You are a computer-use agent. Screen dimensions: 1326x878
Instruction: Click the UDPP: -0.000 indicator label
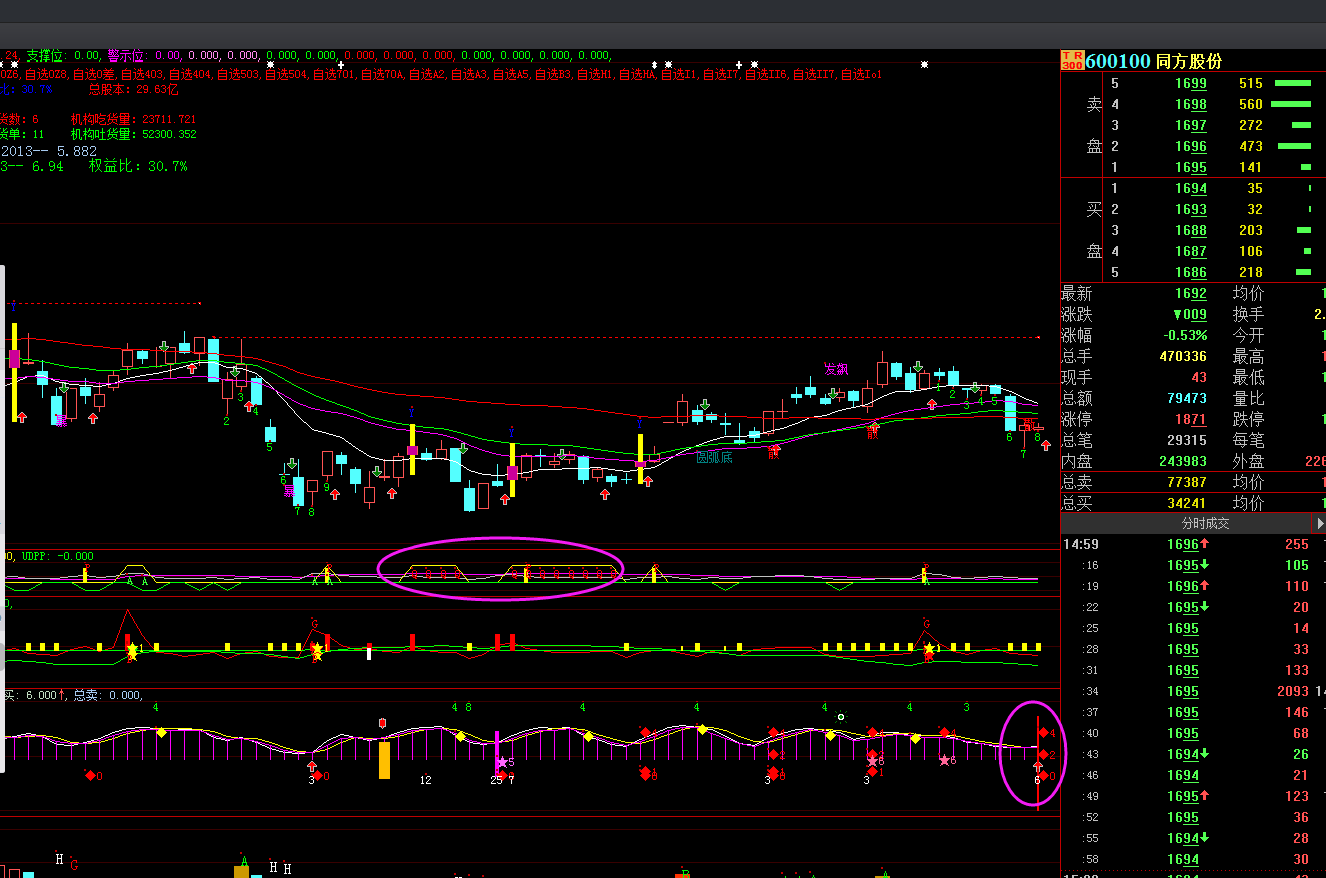(57, 556)
